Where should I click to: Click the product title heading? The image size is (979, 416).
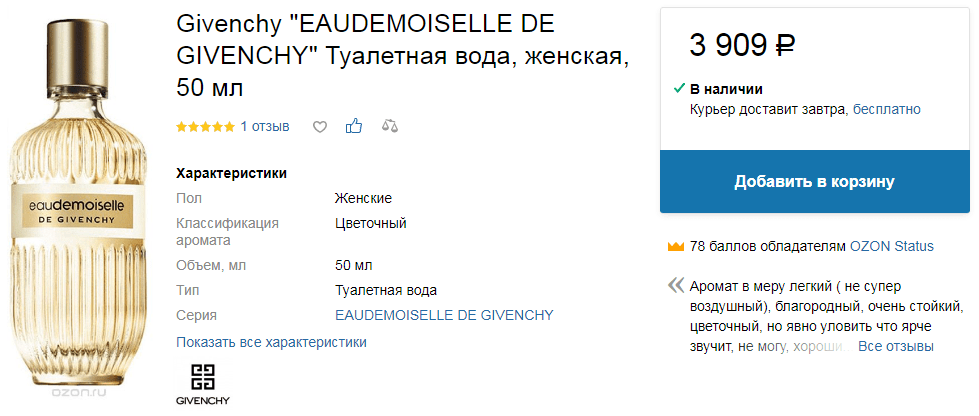pos(403,56)
